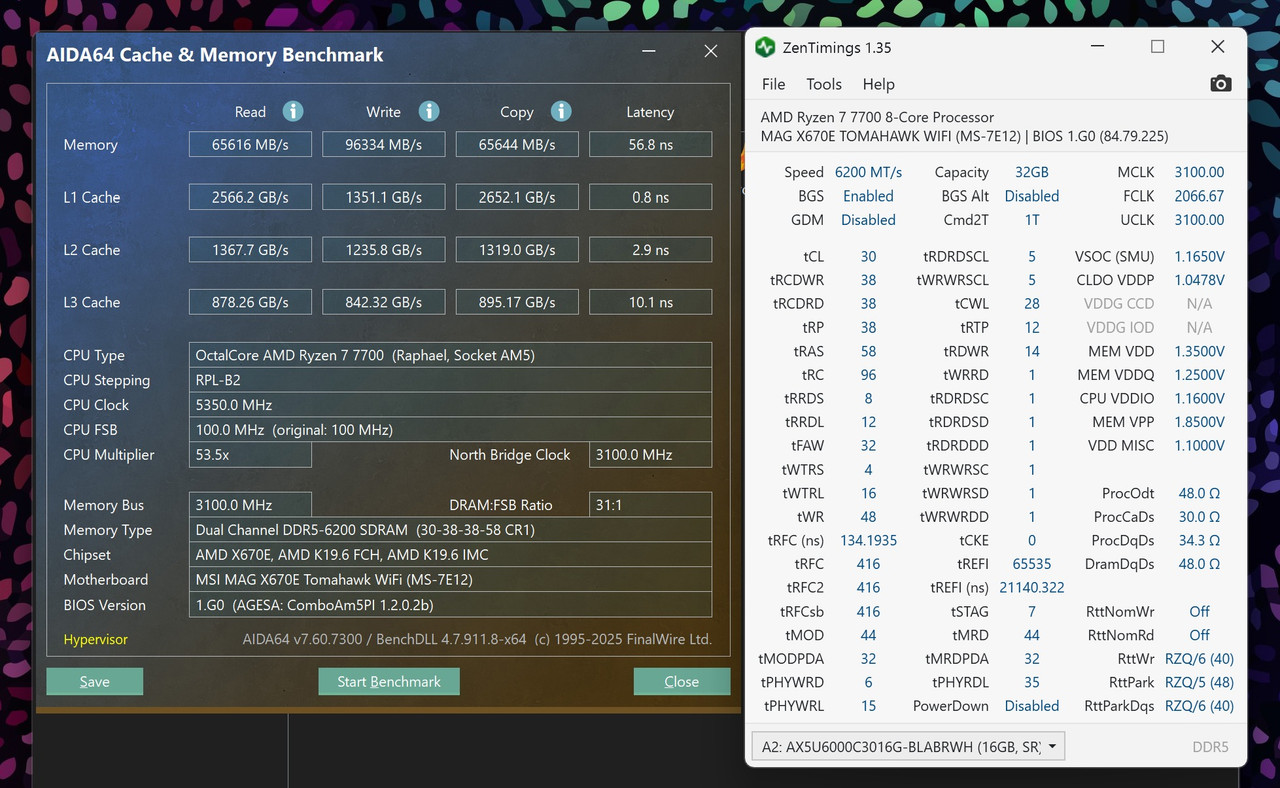Click the Close button in AIDA64
This screenshot has width=1280, height=788.
click(x=682, y=681)
